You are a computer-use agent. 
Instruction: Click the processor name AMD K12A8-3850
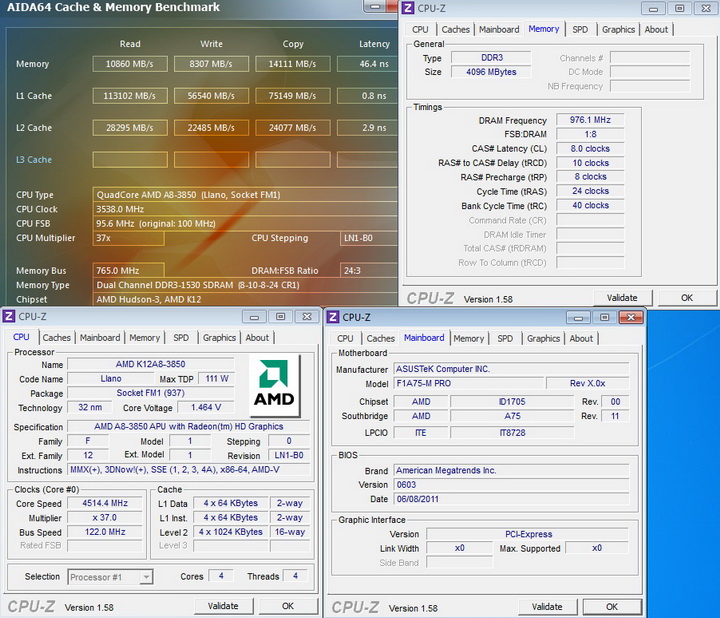pyautogui.click(x=151, y=364)
